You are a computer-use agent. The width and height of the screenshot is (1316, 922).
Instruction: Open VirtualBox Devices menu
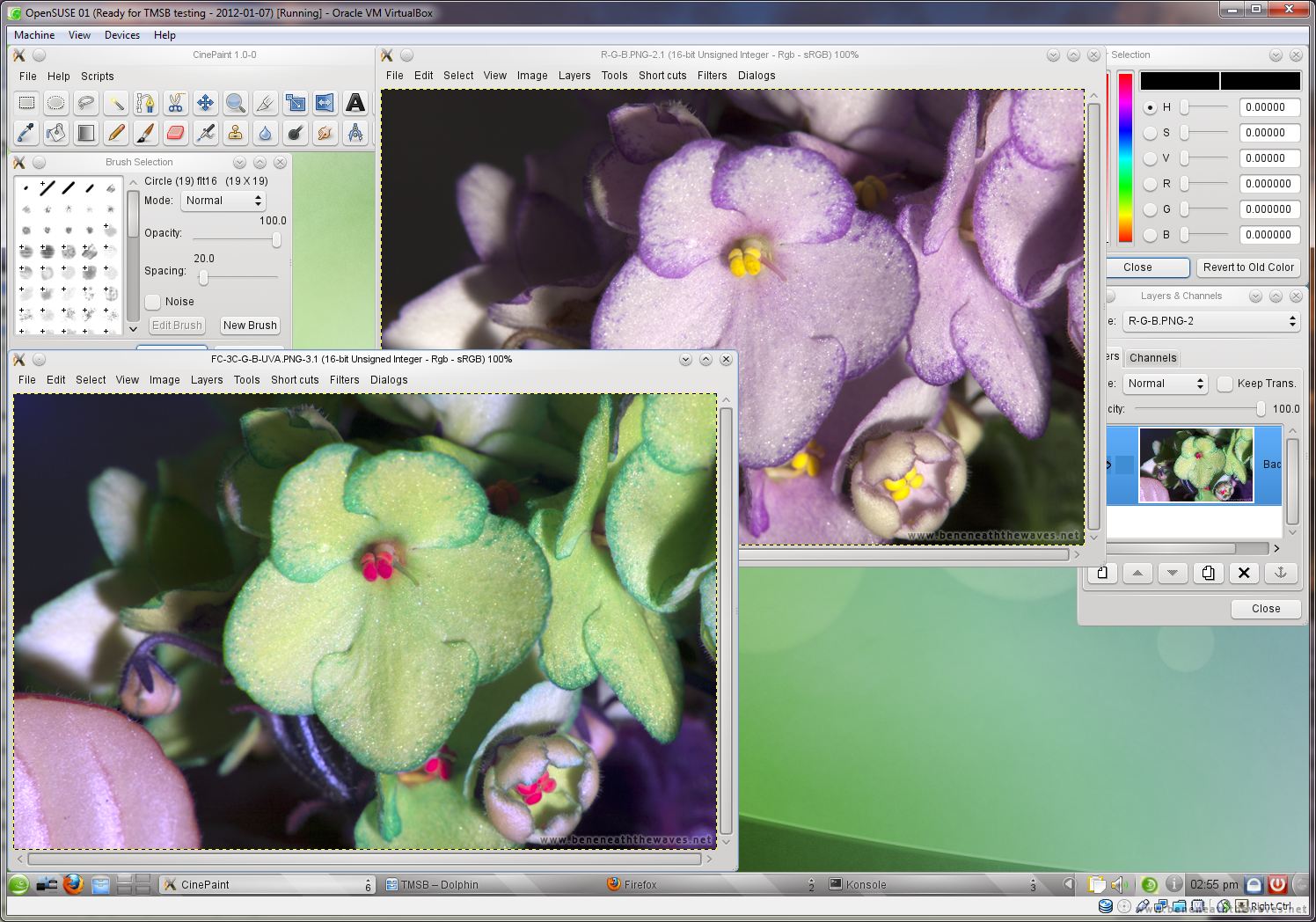click(122, 35)
